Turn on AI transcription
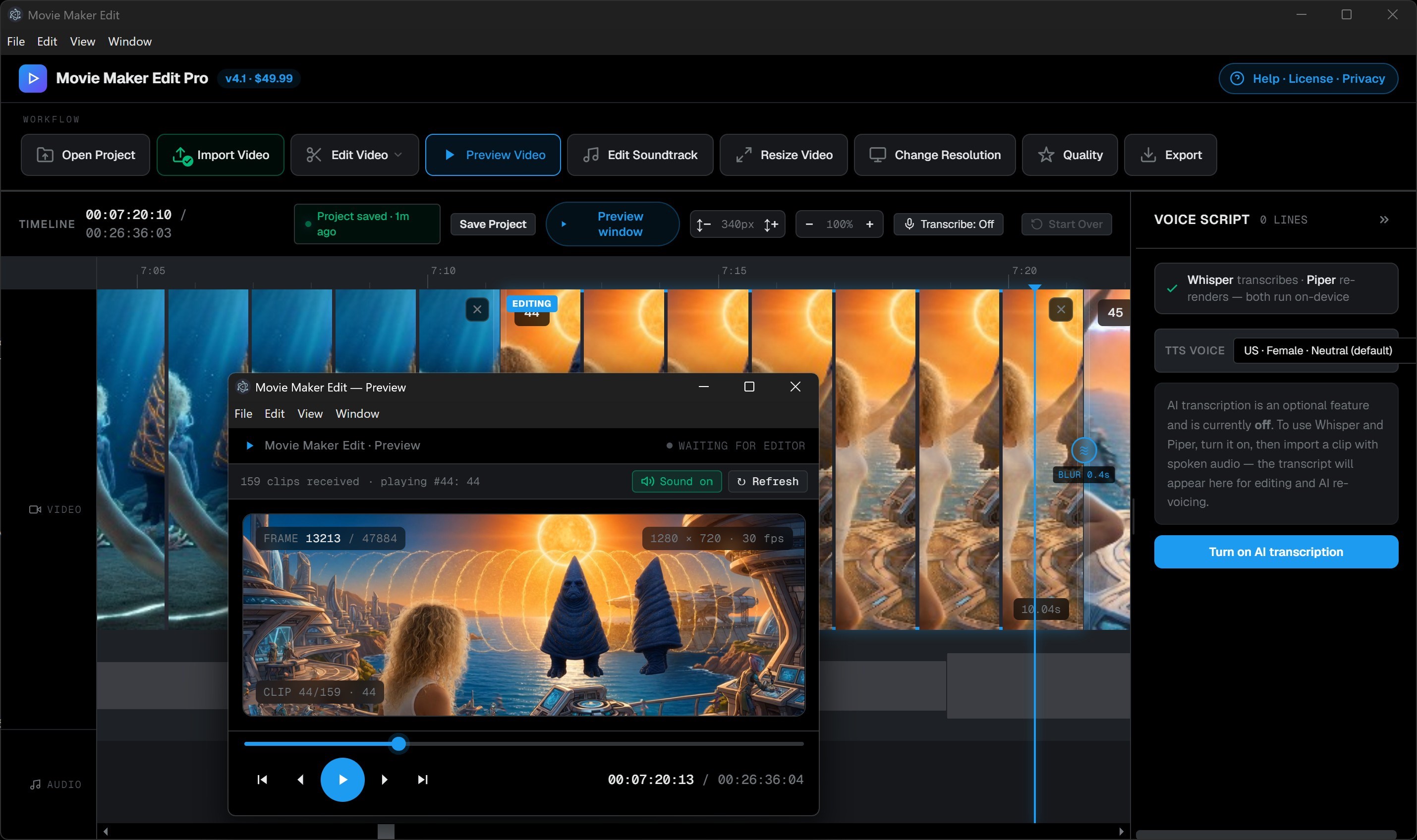This screenshot has height=840, width=1417. coord(1276,552)
